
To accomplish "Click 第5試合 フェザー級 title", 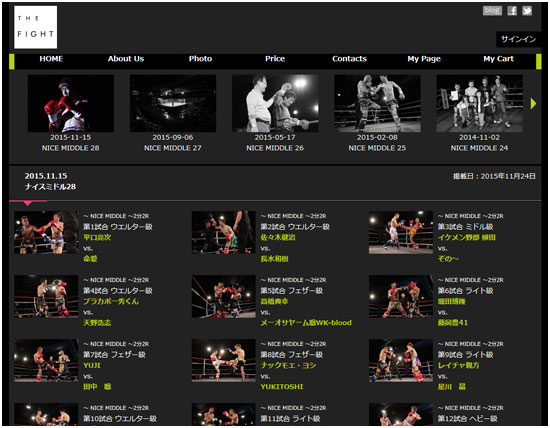I will [291, 290].
